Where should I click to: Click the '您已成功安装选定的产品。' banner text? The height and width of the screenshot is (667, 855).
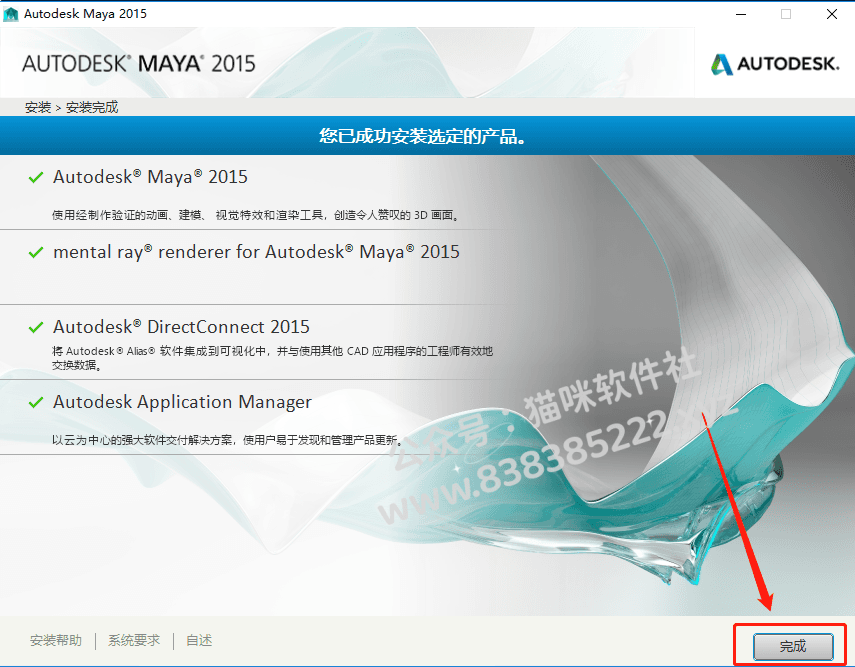tap(423, 136)
